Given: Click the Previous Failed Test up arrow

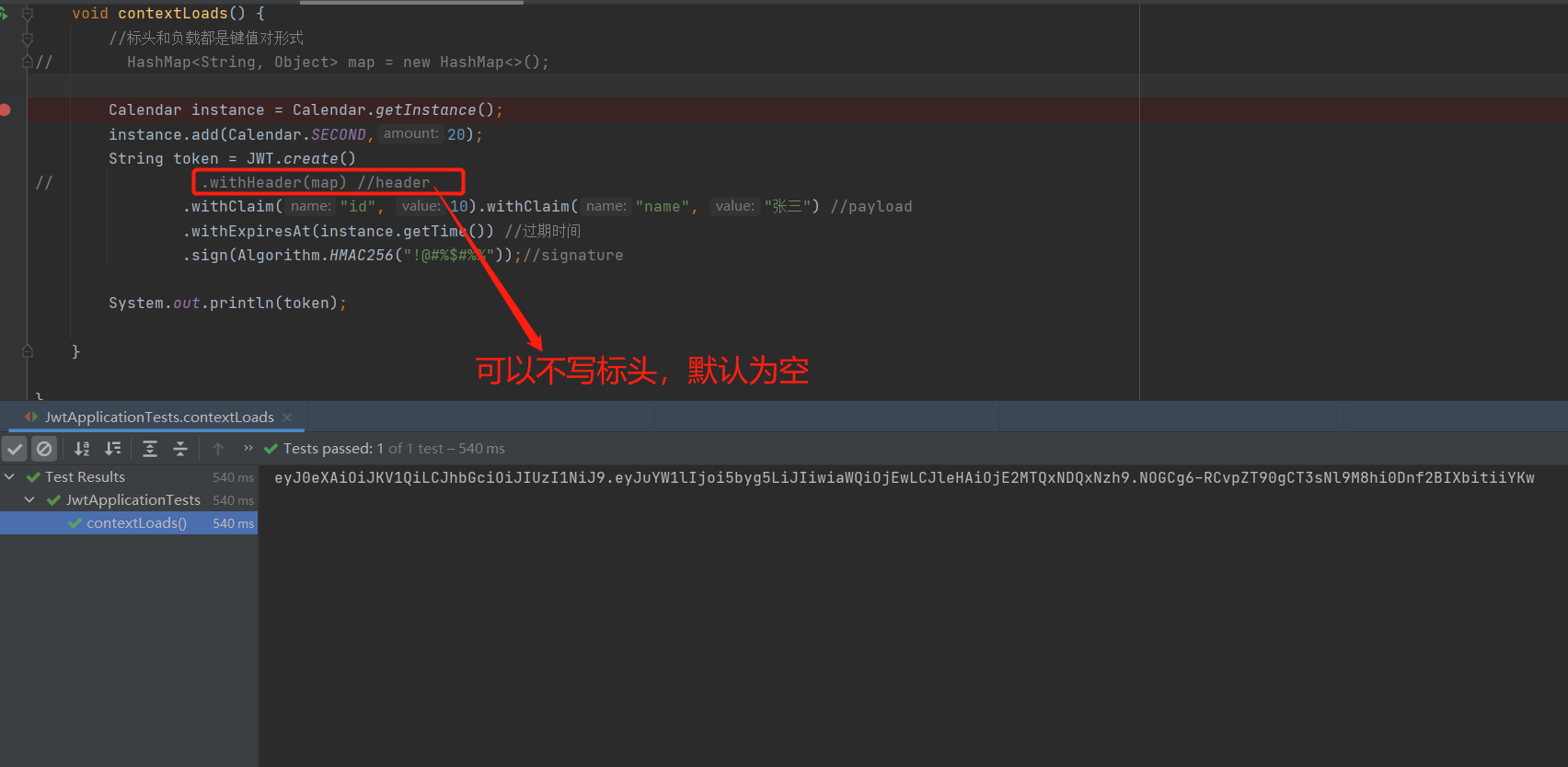Looking at the screenshot, I should point(218,449).
